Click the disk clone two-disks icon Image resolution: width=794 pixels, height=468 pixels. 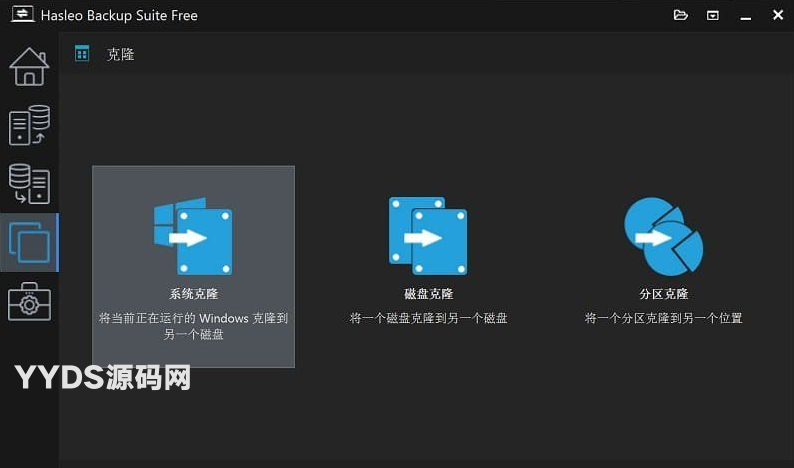[x=428, y=236]
